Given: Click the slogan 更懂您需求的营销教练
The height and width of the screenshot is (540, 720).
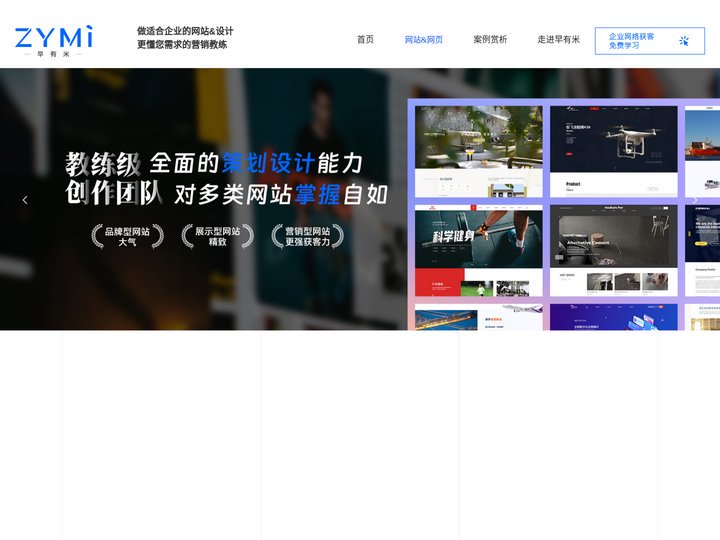Looking at the screenshot, I should (182, 45).
